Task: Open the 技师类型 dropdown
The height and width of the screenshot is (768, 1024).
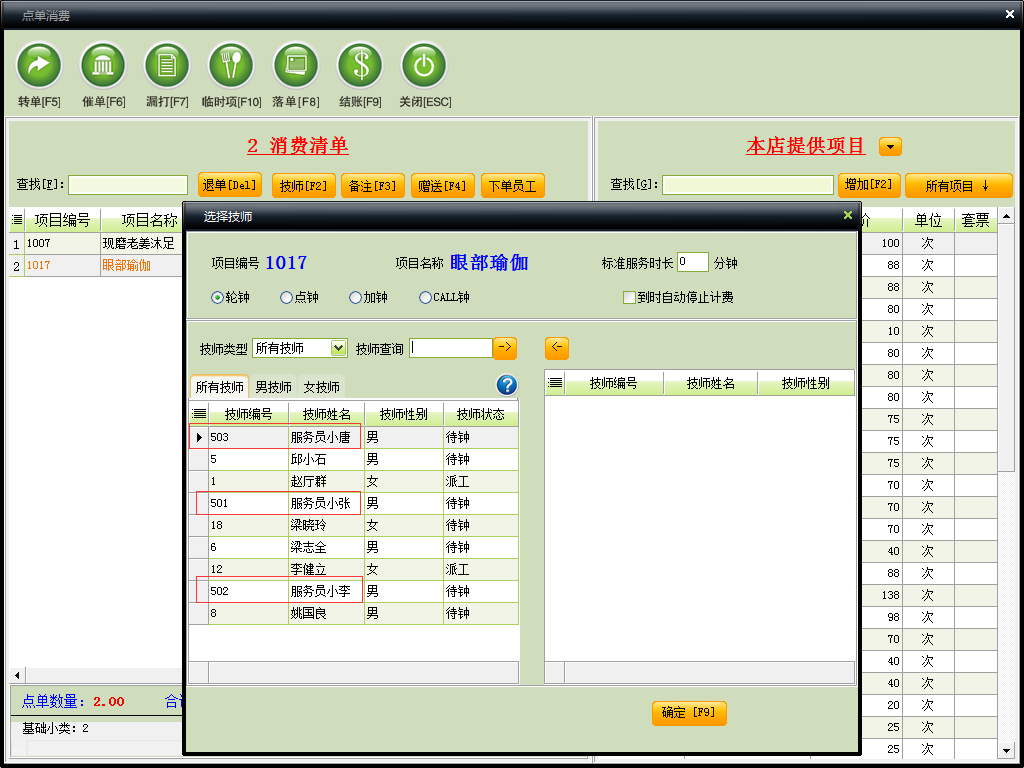Action: tap(338, 348)
